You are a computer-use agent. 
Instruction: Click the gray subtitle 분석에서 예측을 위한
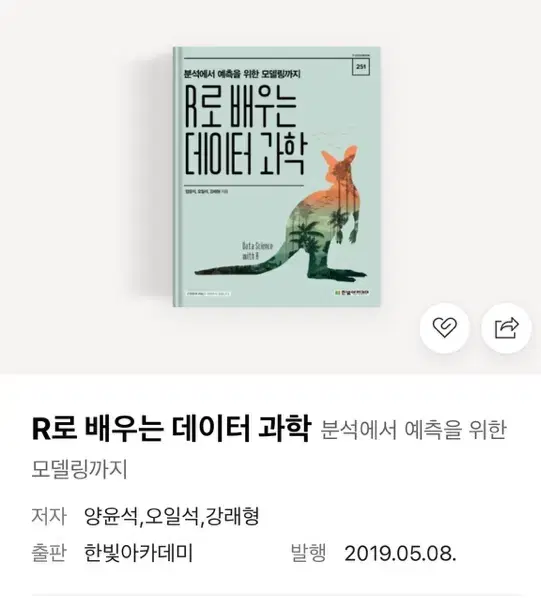pos(413,430)
